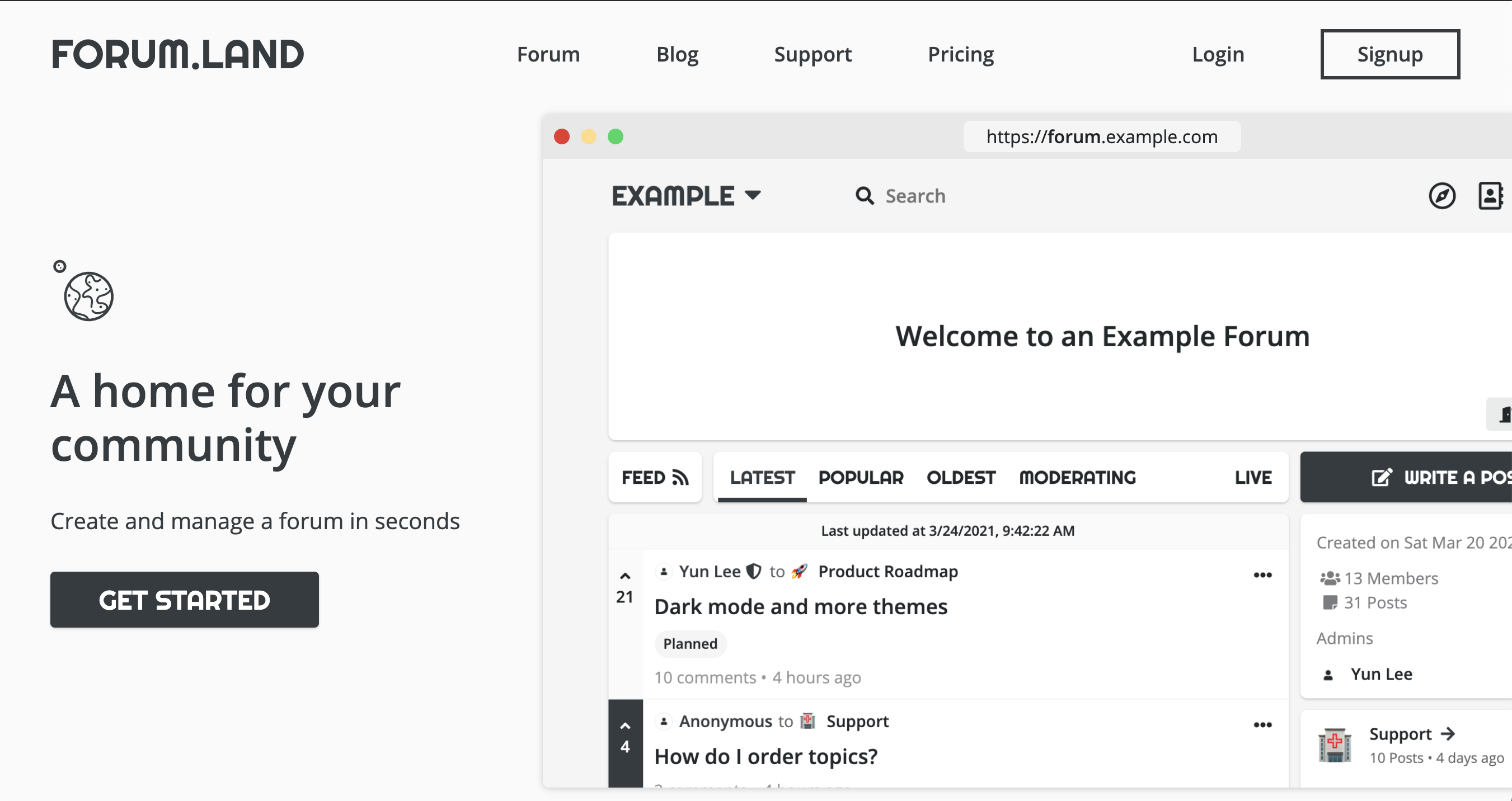Image resolution: width=1512 pixels, height=801 pixels.
Task: Upvote the How do I order topics post
Action: pos(625,727)
